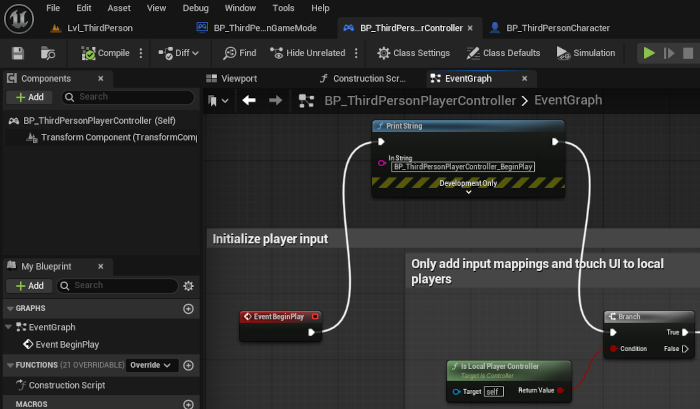Toggle the Branch Condition pin
700x409 pixels.
coord(613,348)
